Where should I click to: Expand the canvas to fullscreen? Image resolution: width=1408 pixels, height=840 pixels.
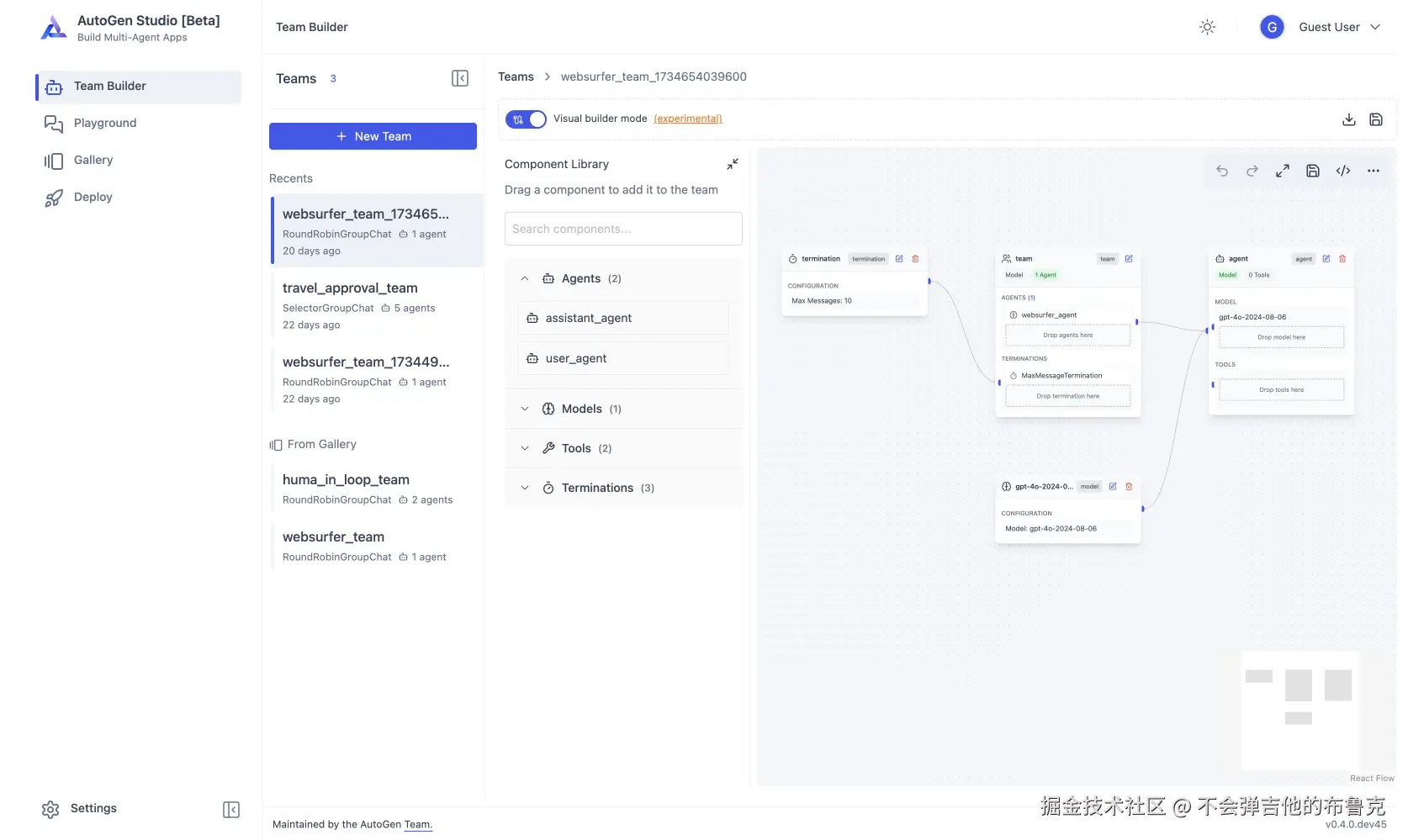[x=1283, y=171]
